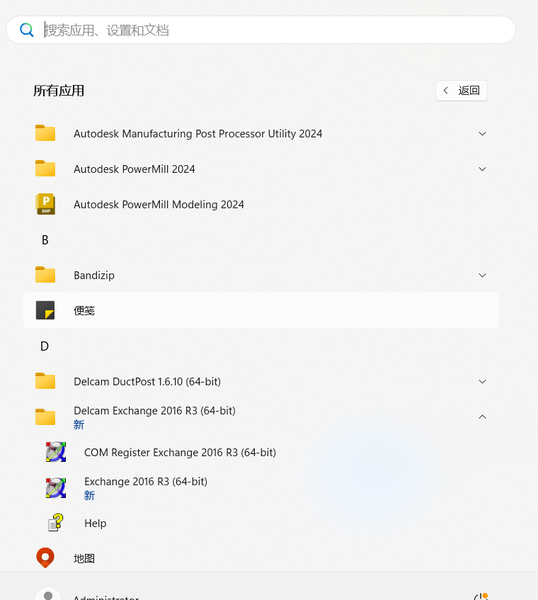Image resolution: width=538 pixels, height=600 pixels.
Task: Jump to letter D section header
Action: click(x=45, y=346)
